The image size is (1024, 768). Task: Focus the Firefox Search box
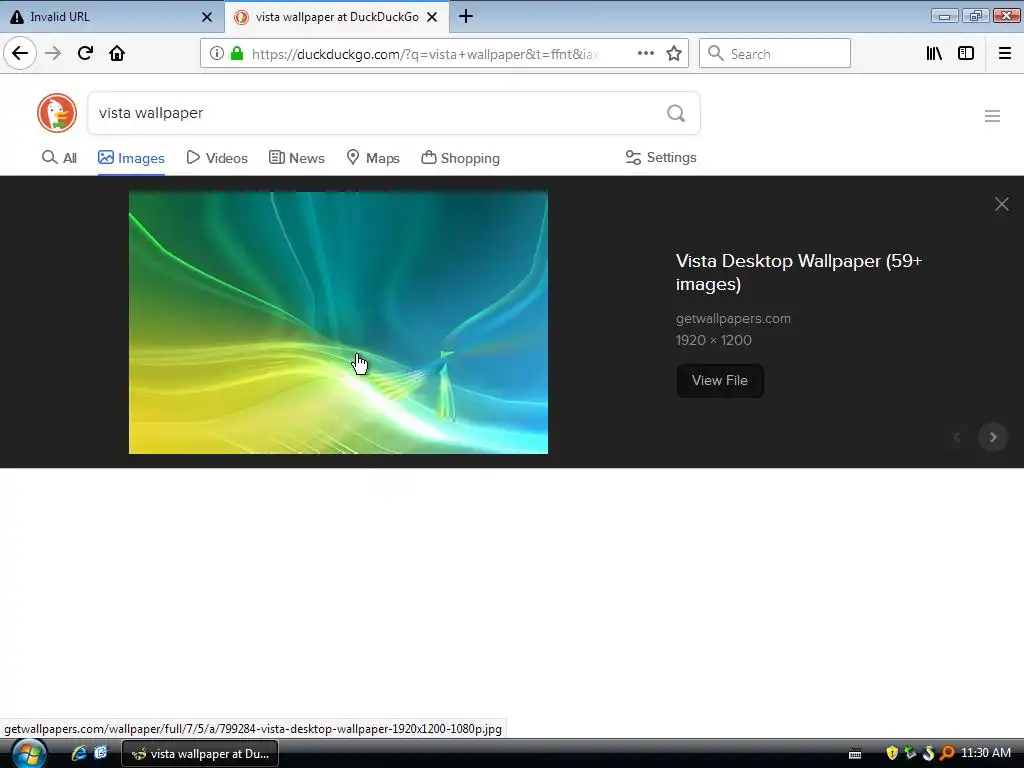point(775,54)
